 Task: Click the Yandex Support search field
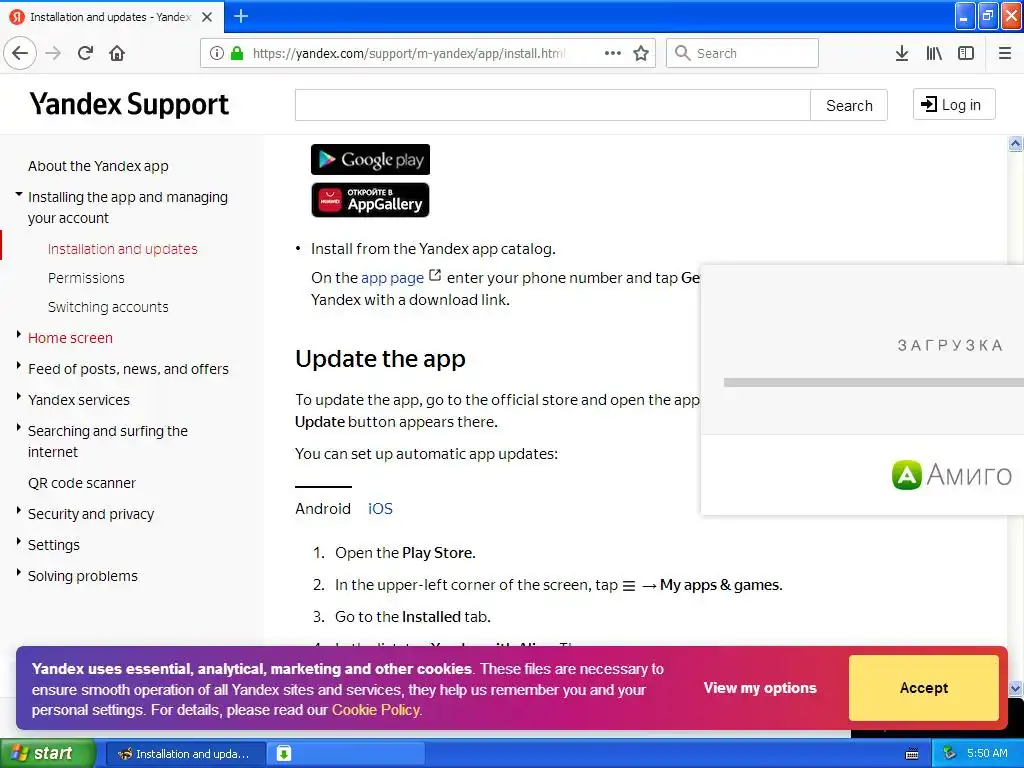tap(552, 105)
